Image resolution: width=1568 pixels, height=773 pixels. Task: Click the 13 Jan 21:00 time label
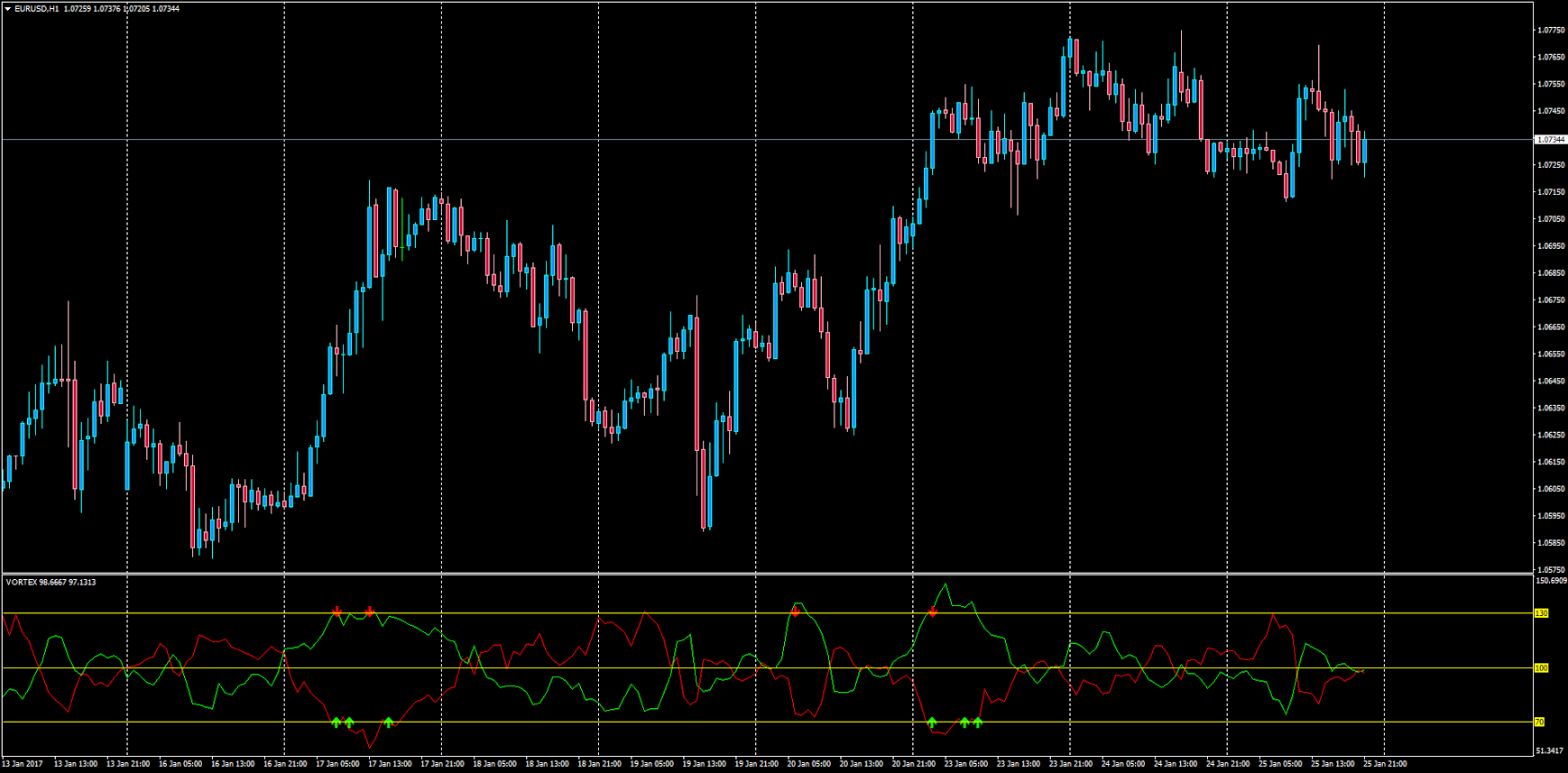point(128,764)
